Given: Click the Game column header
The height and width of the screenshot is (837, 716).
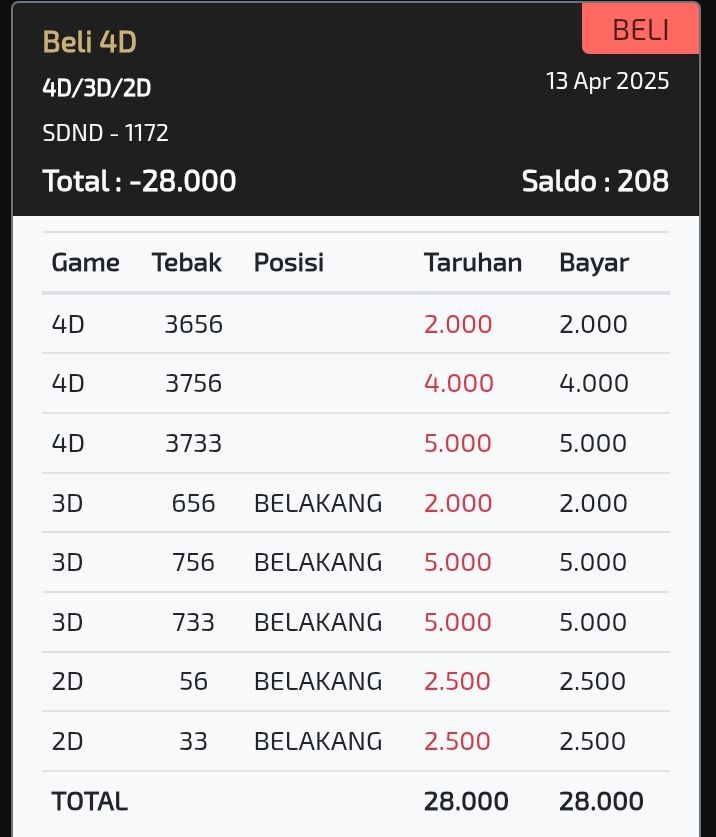Looking at the screenshot, I should [x=85, y=263].
